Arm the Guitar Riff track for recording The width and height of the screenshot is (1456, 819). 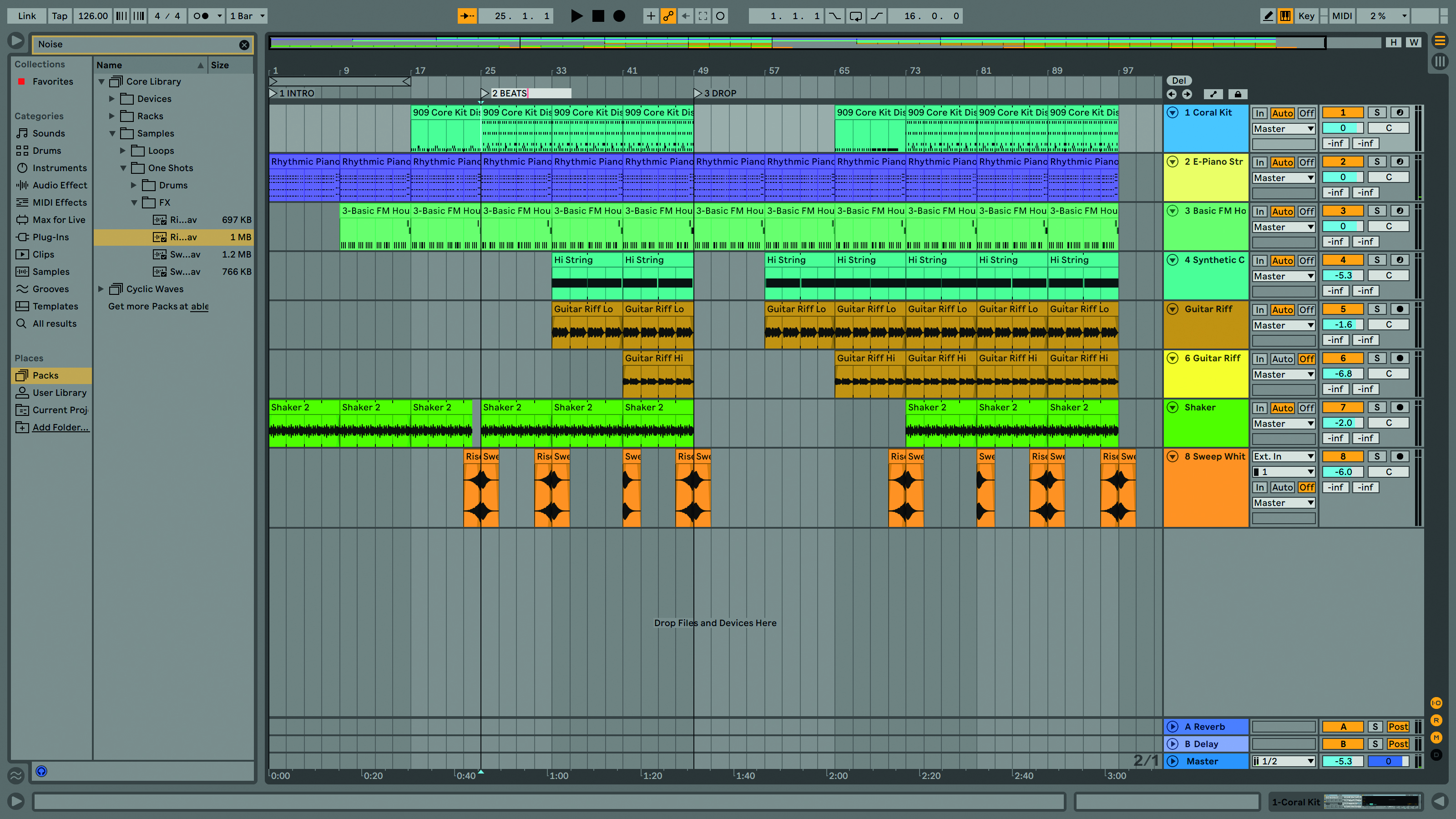[x=1400, y=309]
